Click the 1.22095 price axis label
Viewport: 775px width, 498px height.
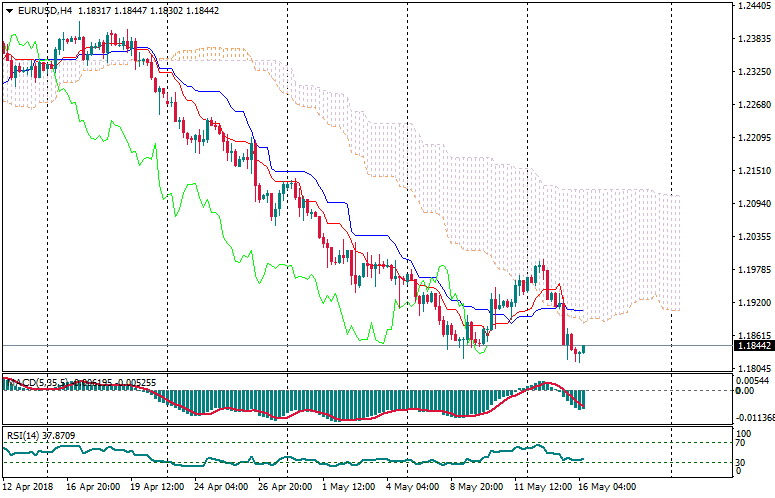coord(752,138)
